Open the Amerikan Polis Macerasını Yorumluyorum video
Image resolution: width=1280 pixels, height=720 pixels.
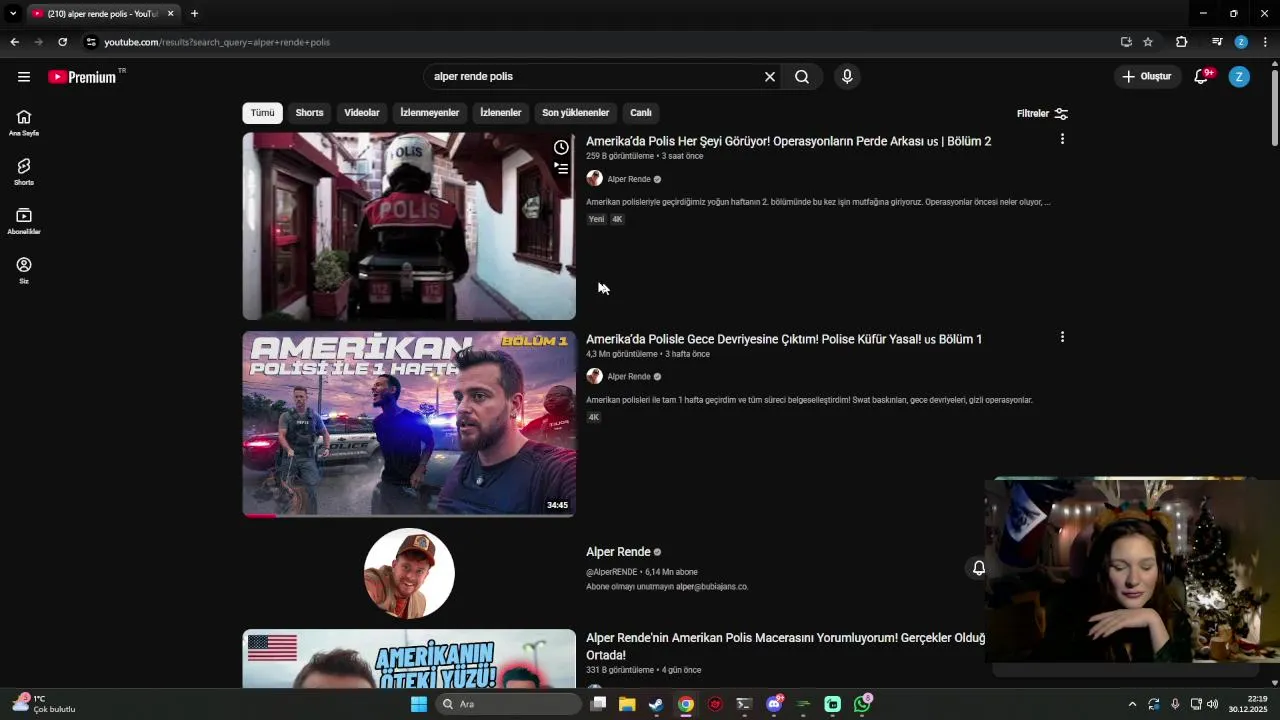click(x=785, y=646)
